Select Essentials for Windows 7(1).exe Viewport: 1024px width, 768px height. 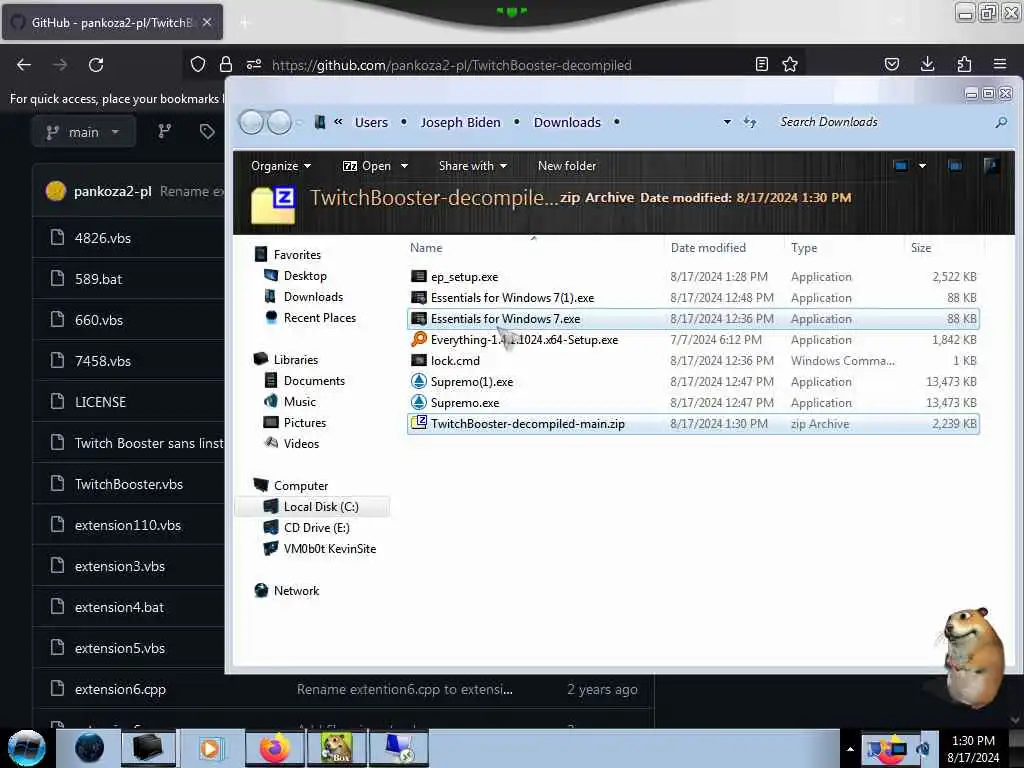click(693, 298)
